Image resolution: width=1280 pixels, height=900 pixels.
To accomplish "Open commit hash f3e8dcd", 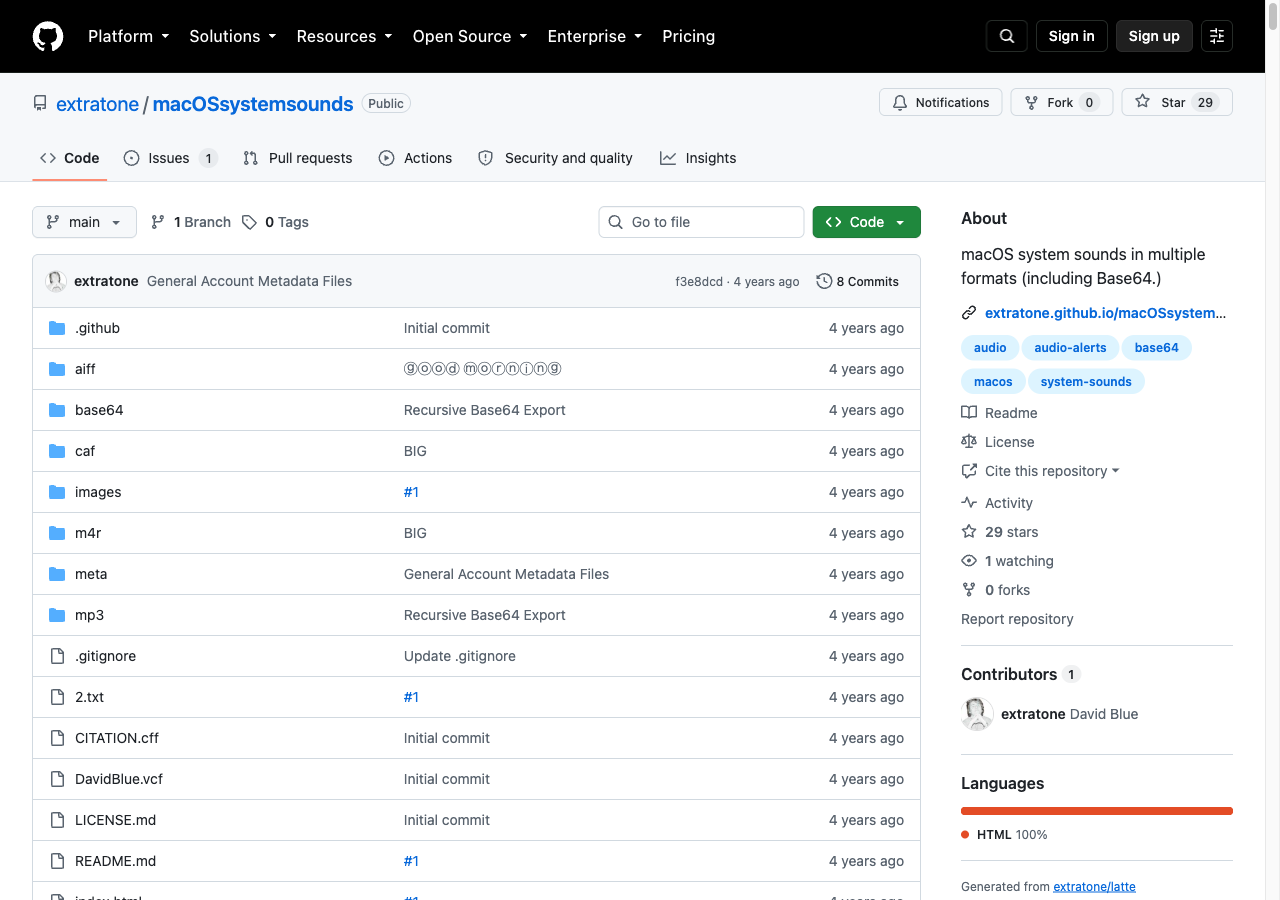I will click(699, 282).
